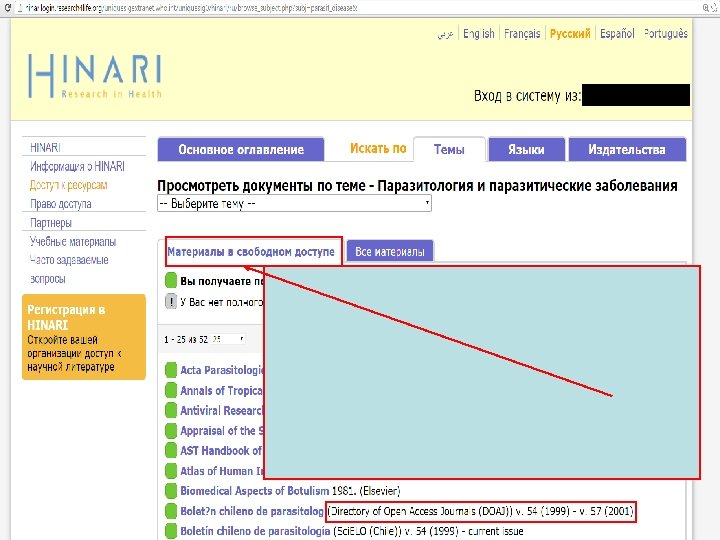
Task: Click the green icon beside Boletín chileno SciELO entry
Action: coord(171,531)
